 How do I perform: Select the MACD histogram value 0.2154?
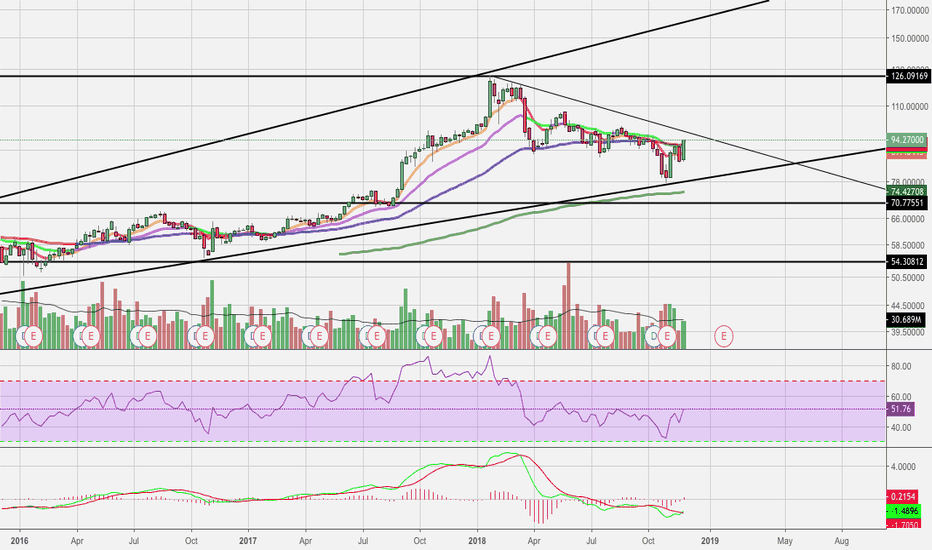tap(903, 496)
